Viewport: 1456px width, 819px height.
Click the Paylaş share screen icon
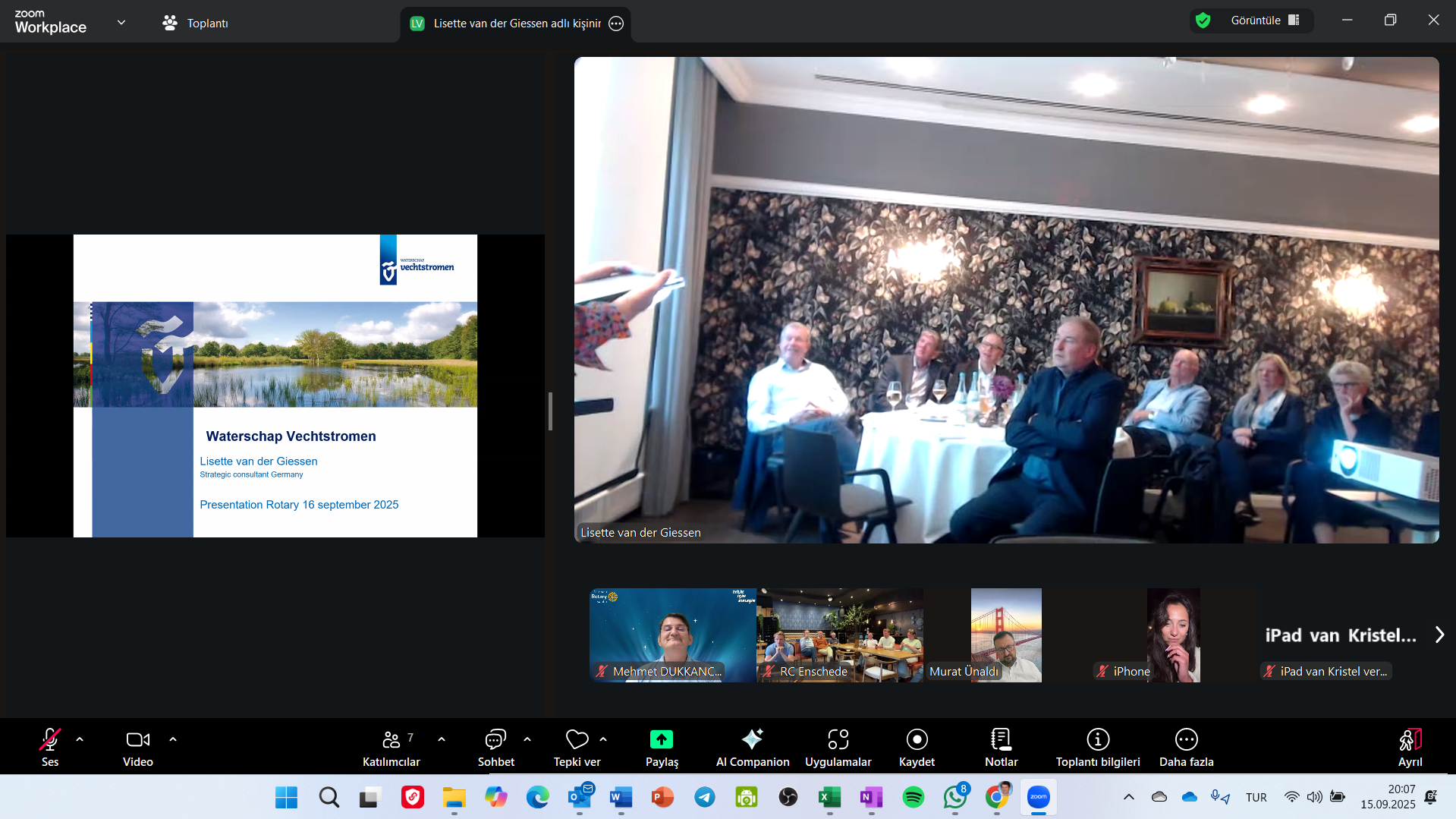[x=662, y=740]
